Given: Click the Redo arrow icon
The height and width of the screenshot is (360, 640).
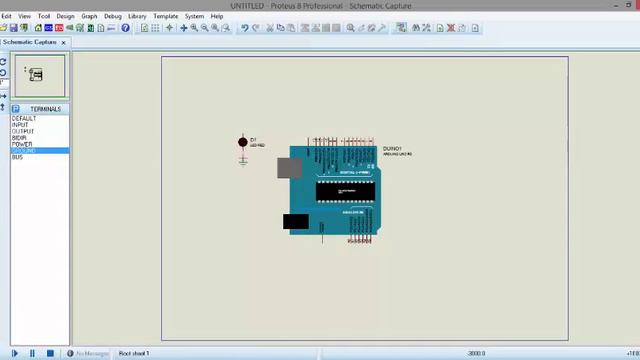Looking at the screenshot, I should (x=256, y=28).
